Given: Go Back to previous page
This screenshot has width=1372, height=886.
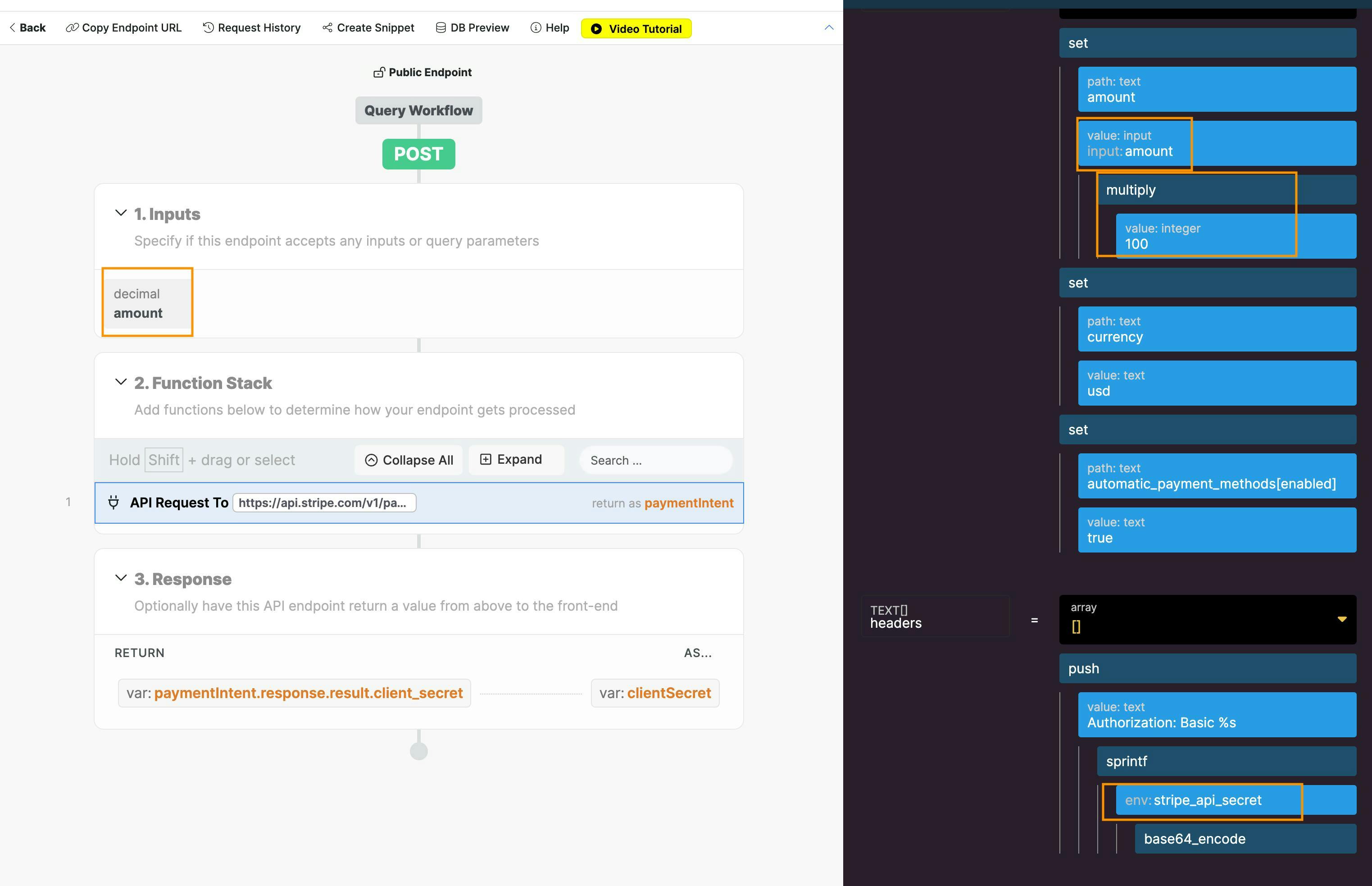Looking at the screenshot, I should click(x=27, y=27).
